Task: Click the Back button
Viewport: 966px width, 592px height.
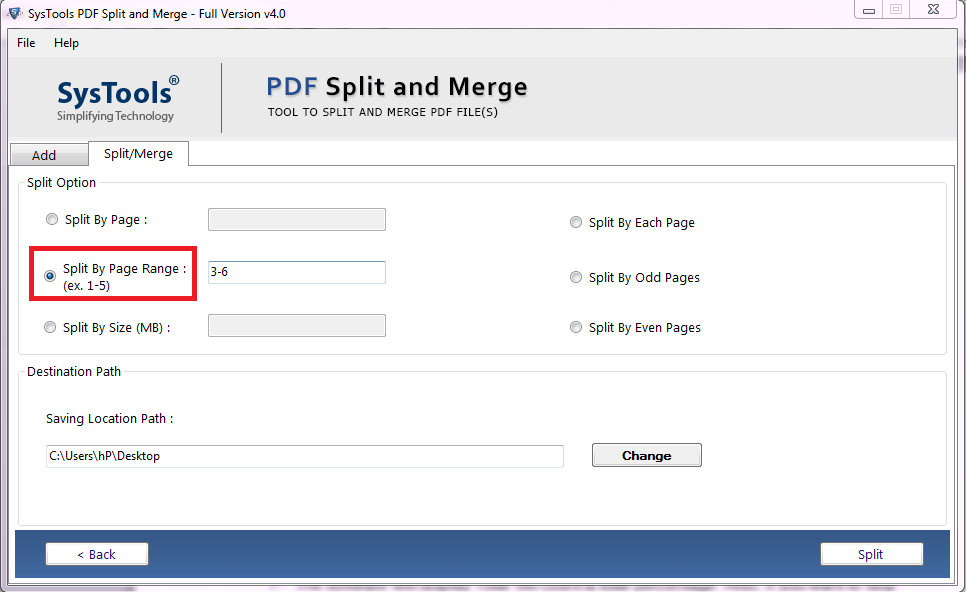Action: (x=96, y=553)
